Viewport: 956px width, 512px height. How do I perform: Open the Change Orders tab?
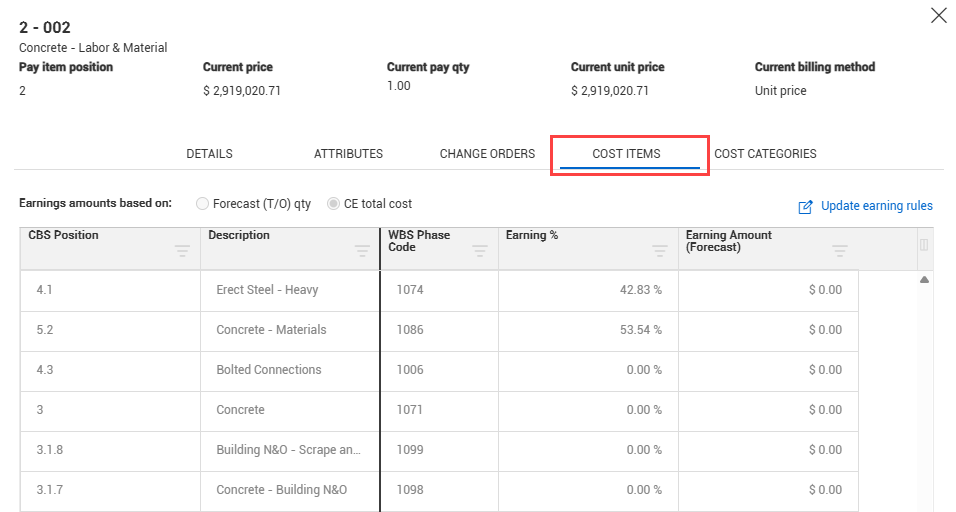point(487,154)
